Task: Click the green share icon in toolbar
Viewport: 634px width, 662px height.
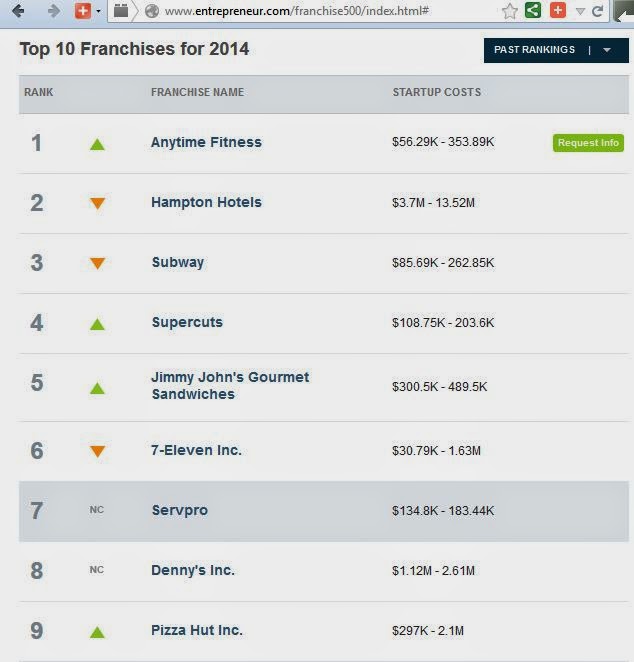Action: pyautogui.click(x=533, y=10)
